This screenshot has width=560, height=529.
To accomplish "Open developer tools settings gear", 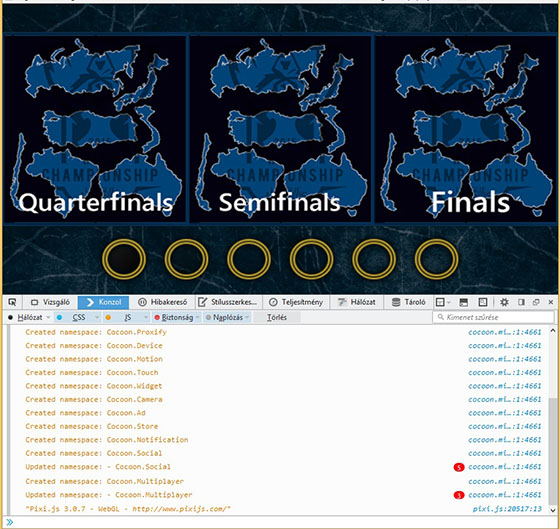I will pos(504,302).
